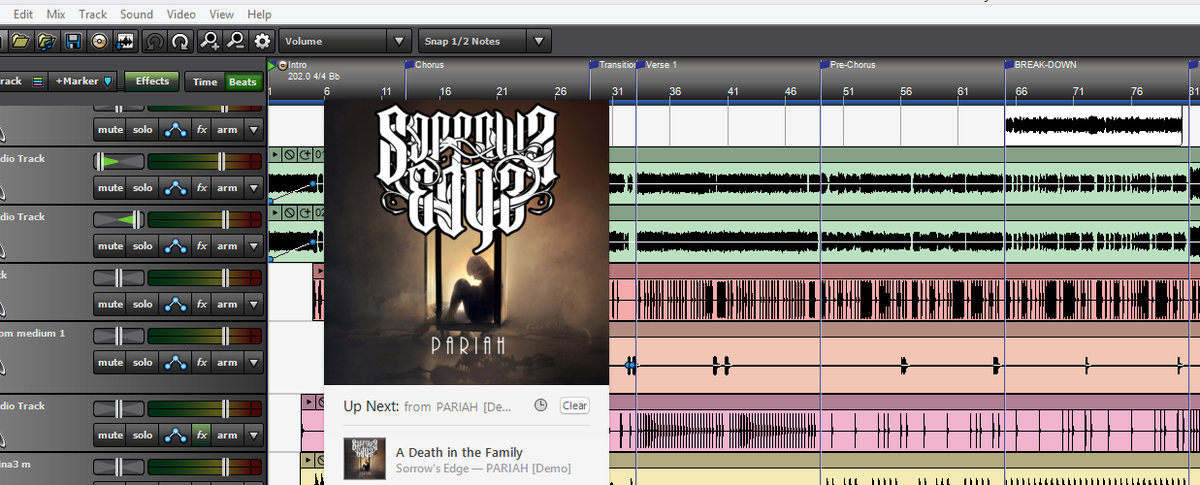Zoom in with the magnifier plus icon

pyautogui.click(x=210, y=41)
